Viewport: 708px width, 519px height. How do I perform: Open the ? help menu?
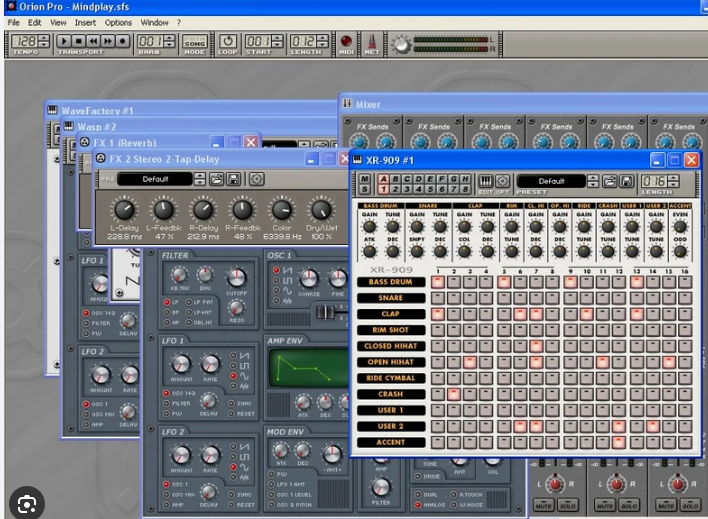[x=179, y=23]
